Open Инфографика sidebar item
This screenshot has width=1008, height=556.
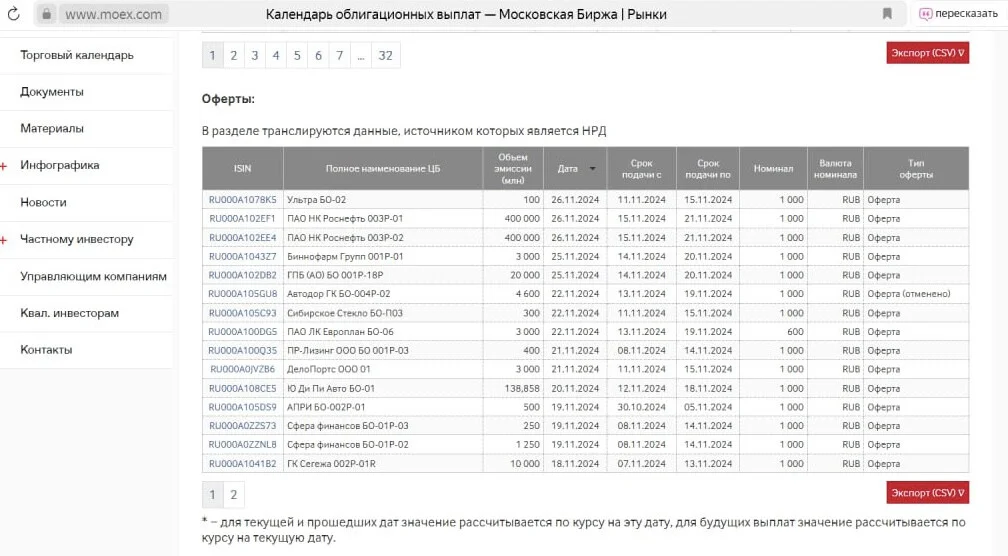pyautogui.click(x=60, y=165)
